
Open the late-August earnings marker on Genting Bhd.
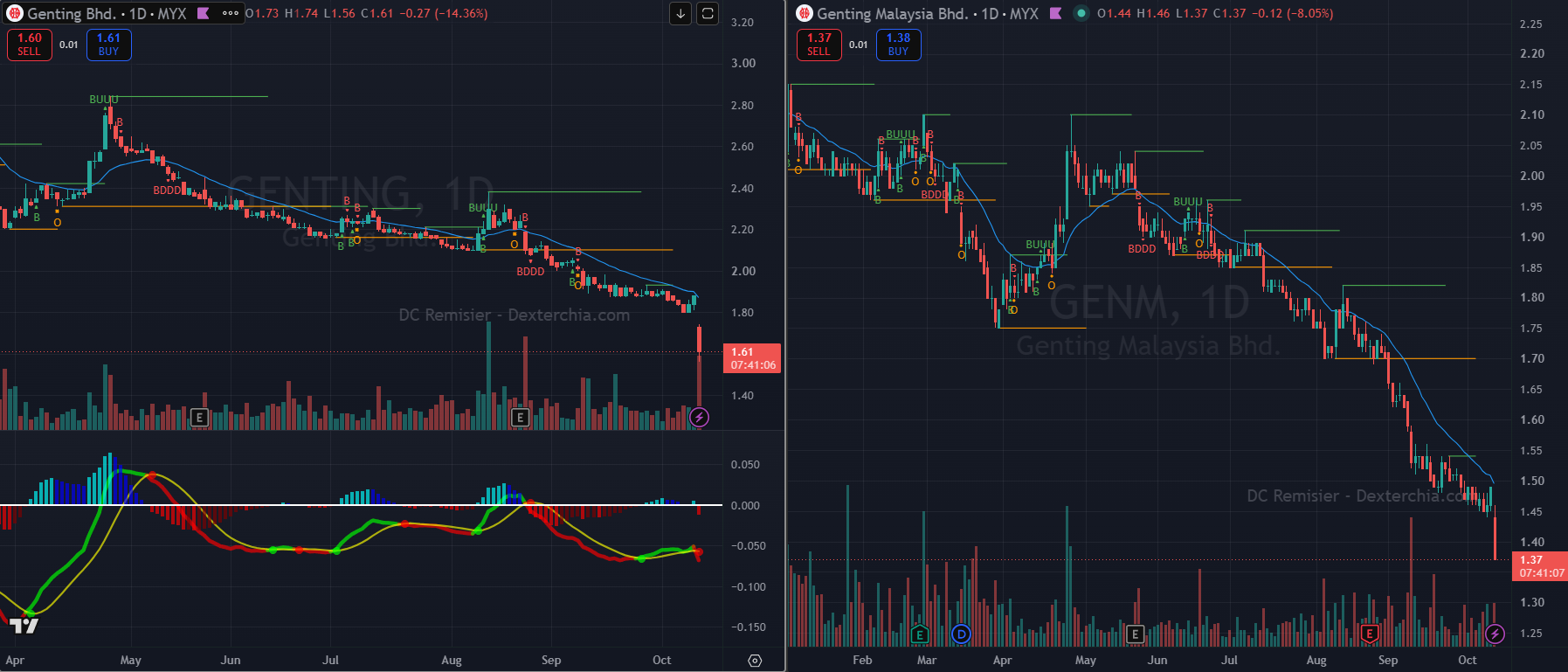[x=520, y=418]
